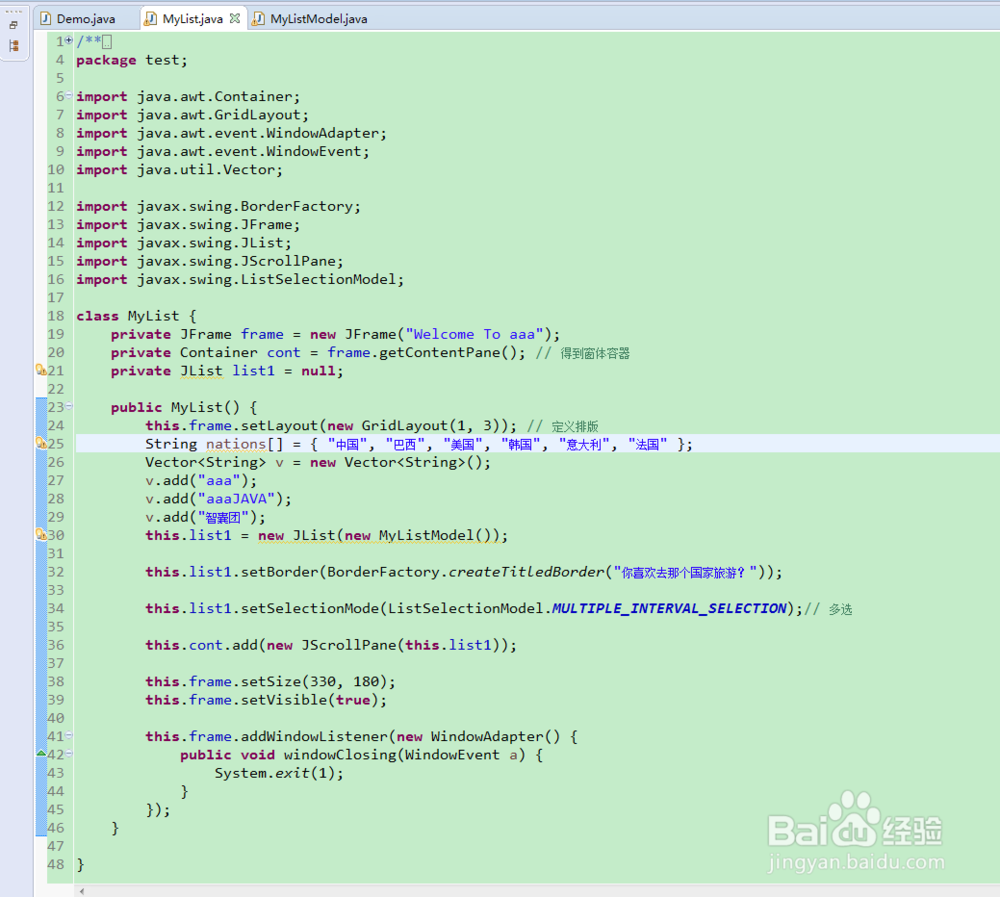Click 'addWindowListener' on line 41
This screenshot has height=897, width=1000.
click(x=314, y=736)
